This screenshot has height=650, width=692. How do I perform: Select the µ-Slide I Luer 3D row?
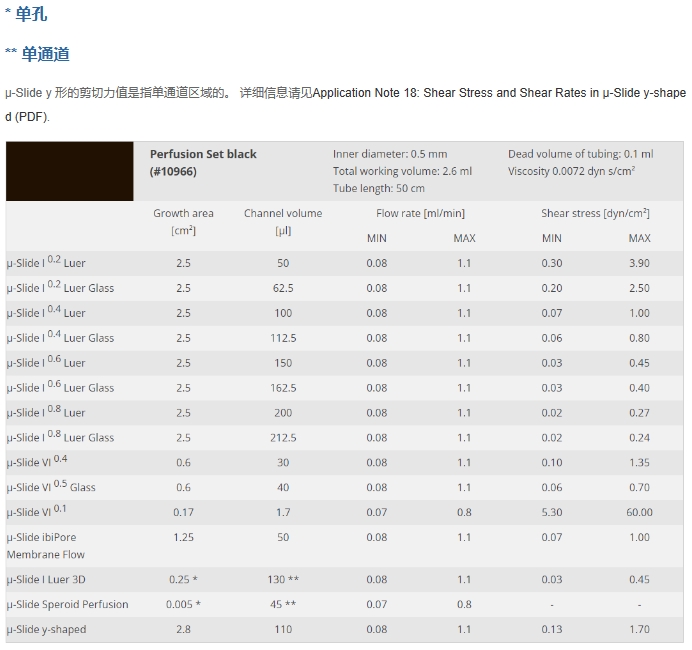[345, 579]
